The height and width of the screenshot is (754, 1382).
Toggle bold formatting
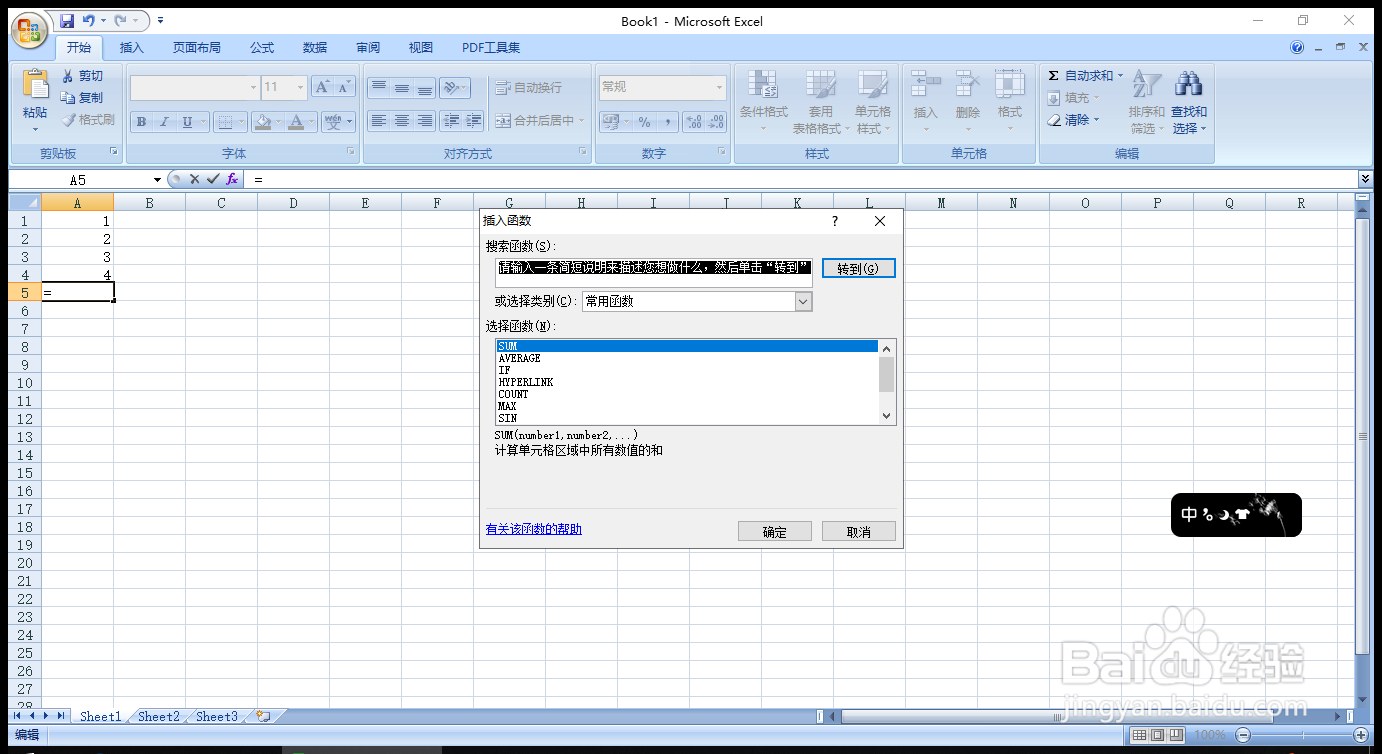[140, 121]
